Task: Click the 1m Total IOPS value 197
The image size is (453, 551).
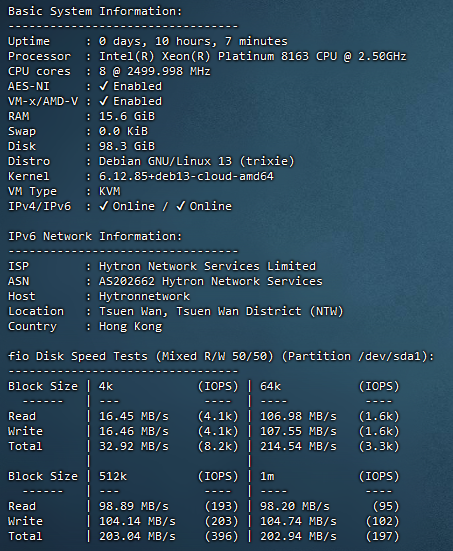Action: click(382, 536)
